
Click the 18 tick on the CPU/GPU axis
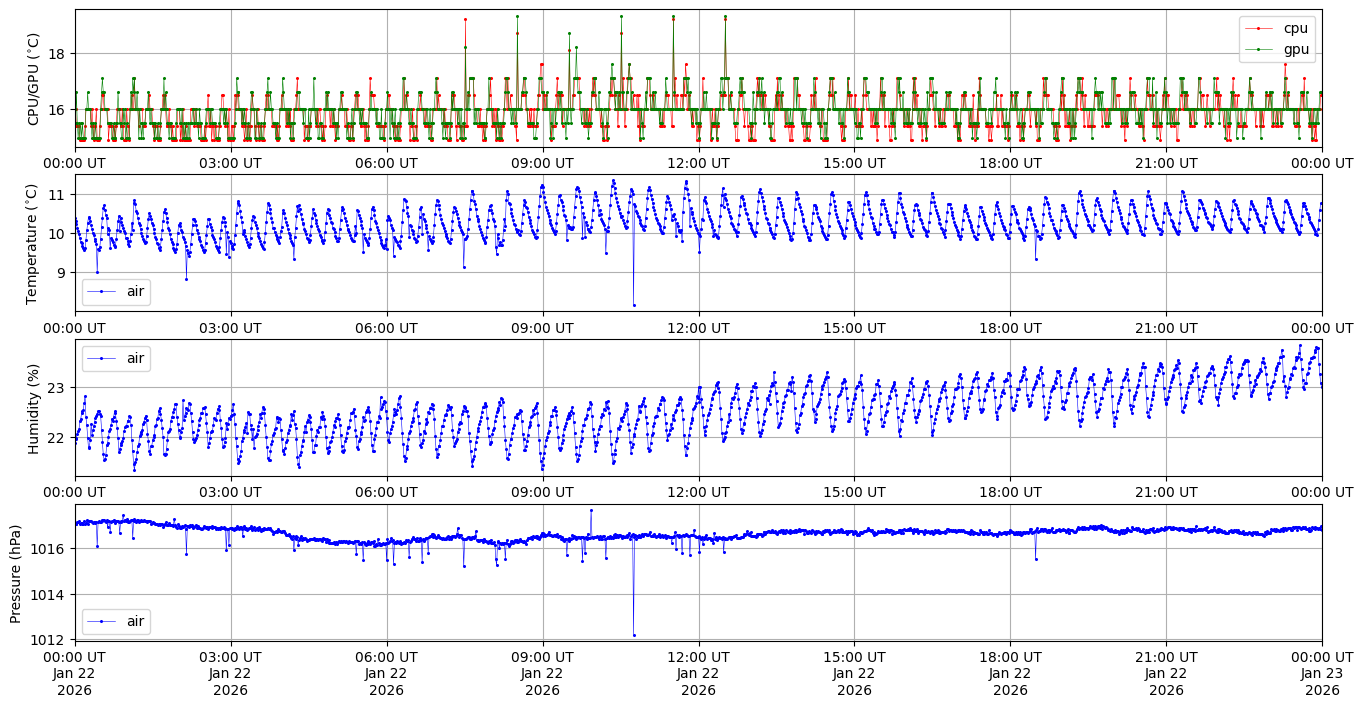point(57,54)
